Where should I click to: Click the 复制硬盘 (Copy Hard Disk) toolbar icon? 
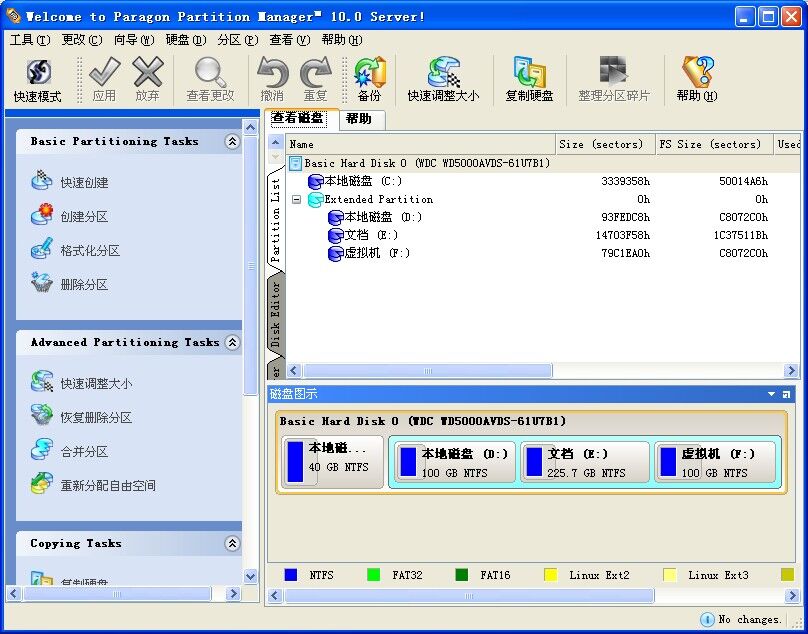click(x=529, y=72)
